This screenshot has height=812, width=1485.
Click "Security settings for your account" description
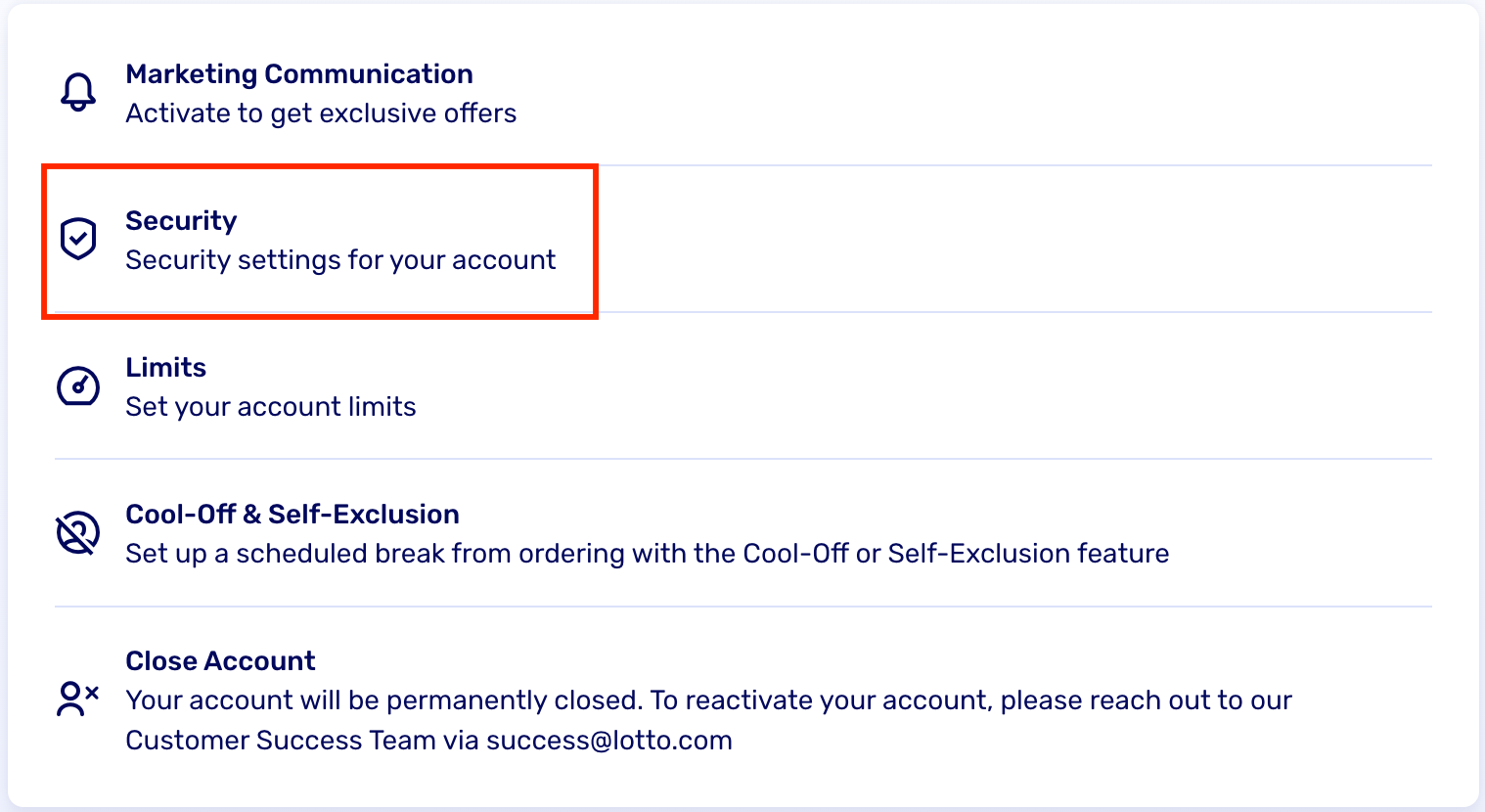point(340,260)
